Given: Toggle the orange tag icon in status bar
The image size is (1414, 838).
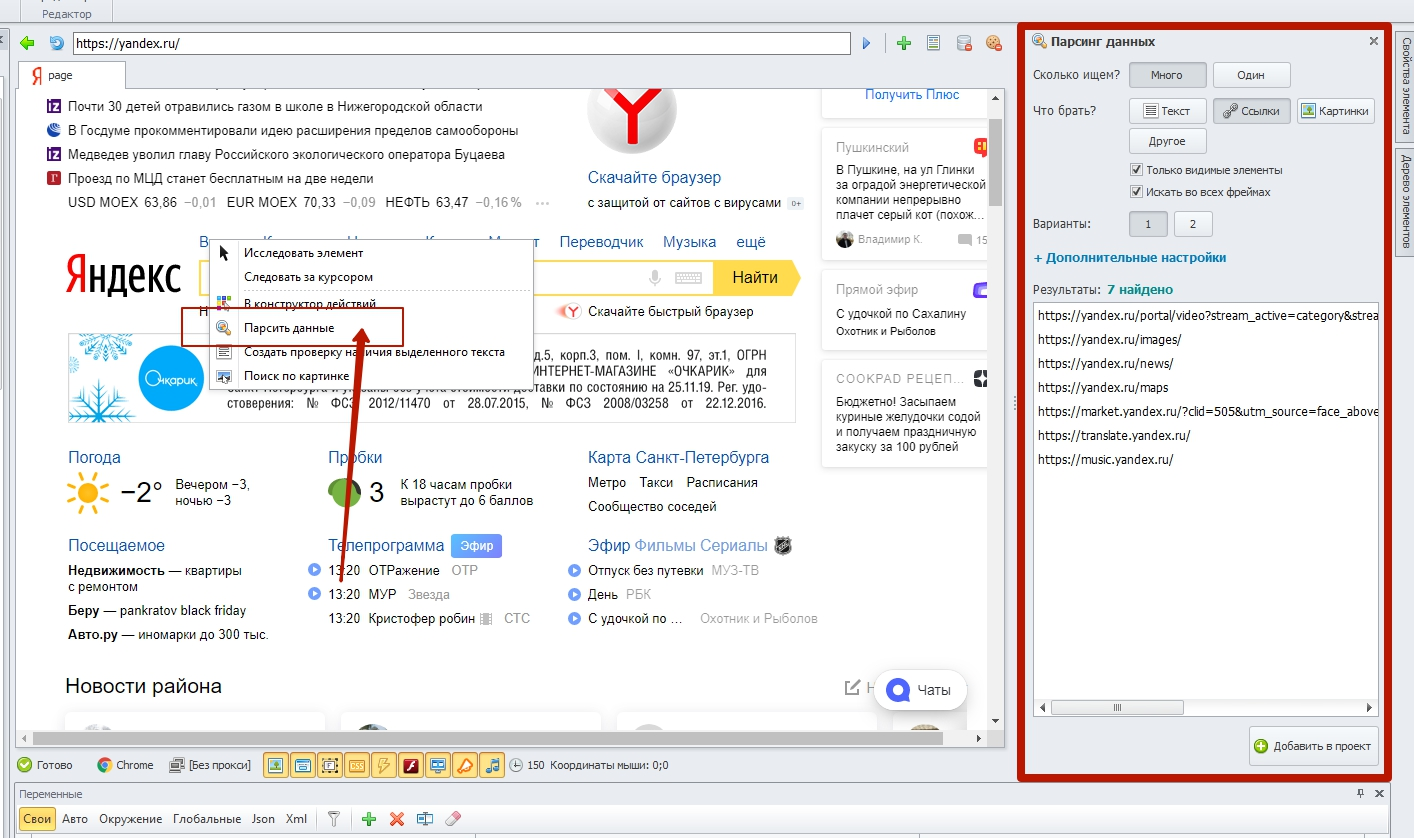Looking at the screenshot, I should pos(464,765).
